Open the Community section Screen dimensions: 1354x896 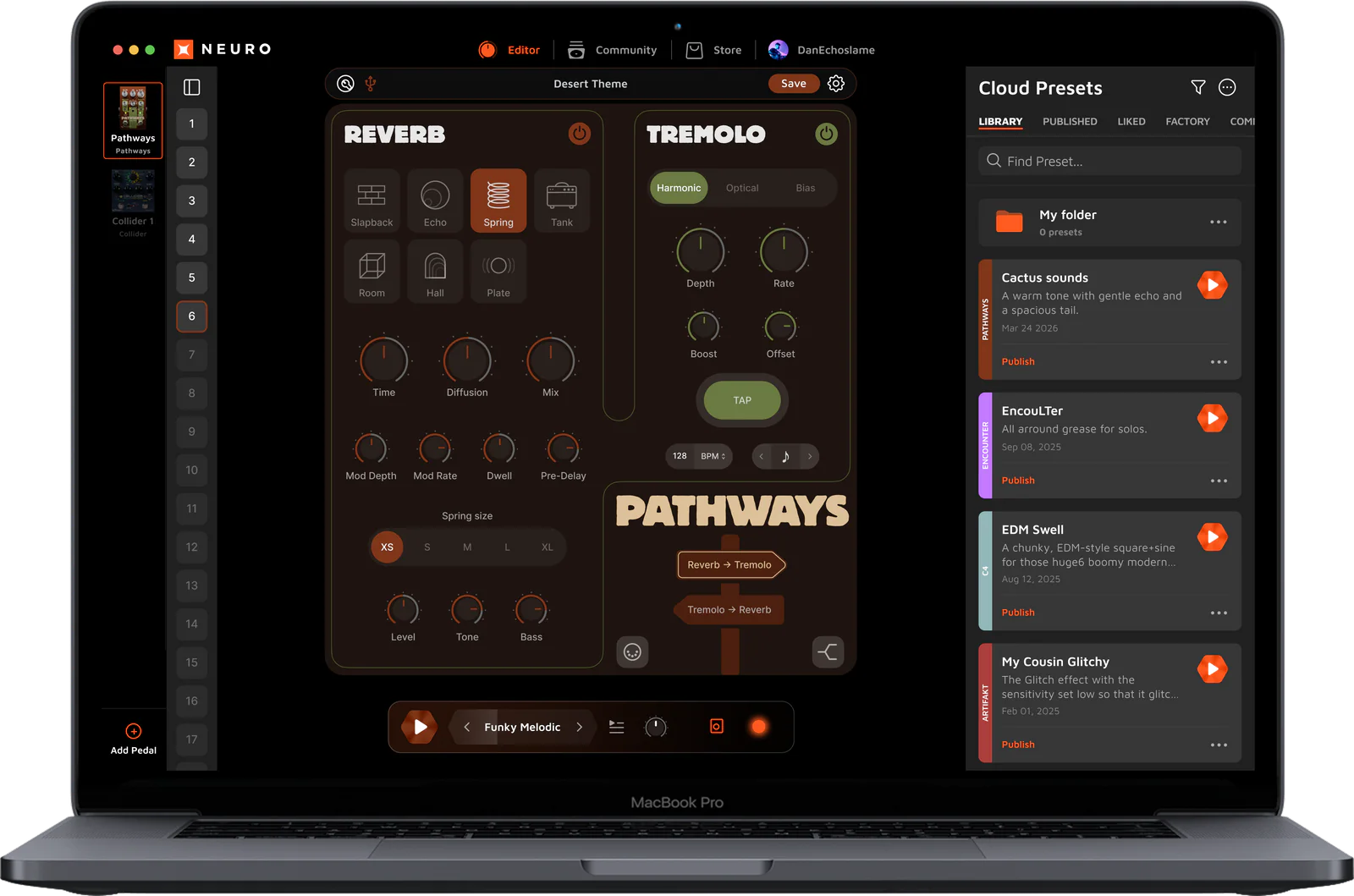coord(613,50)
